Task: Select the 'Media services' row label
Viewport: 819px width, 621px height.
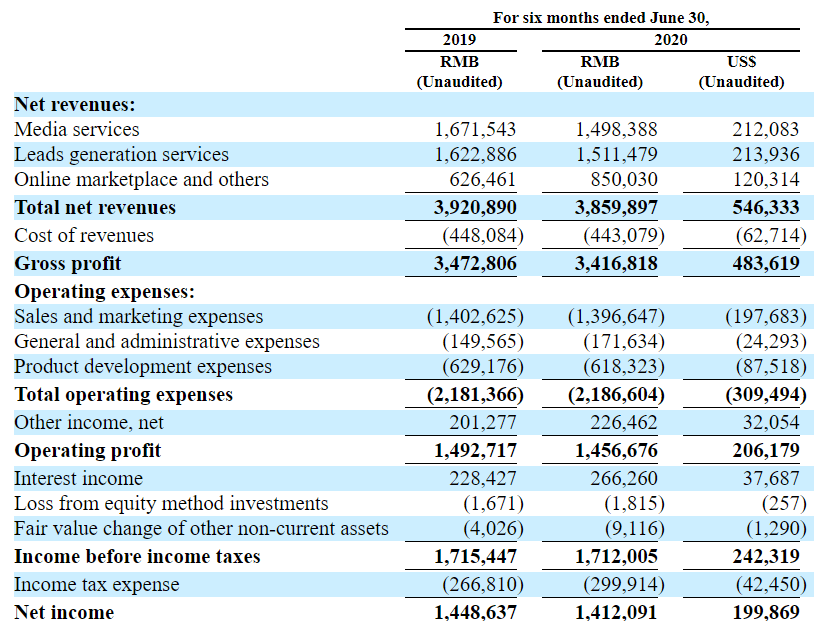Action: coord(77,130)
